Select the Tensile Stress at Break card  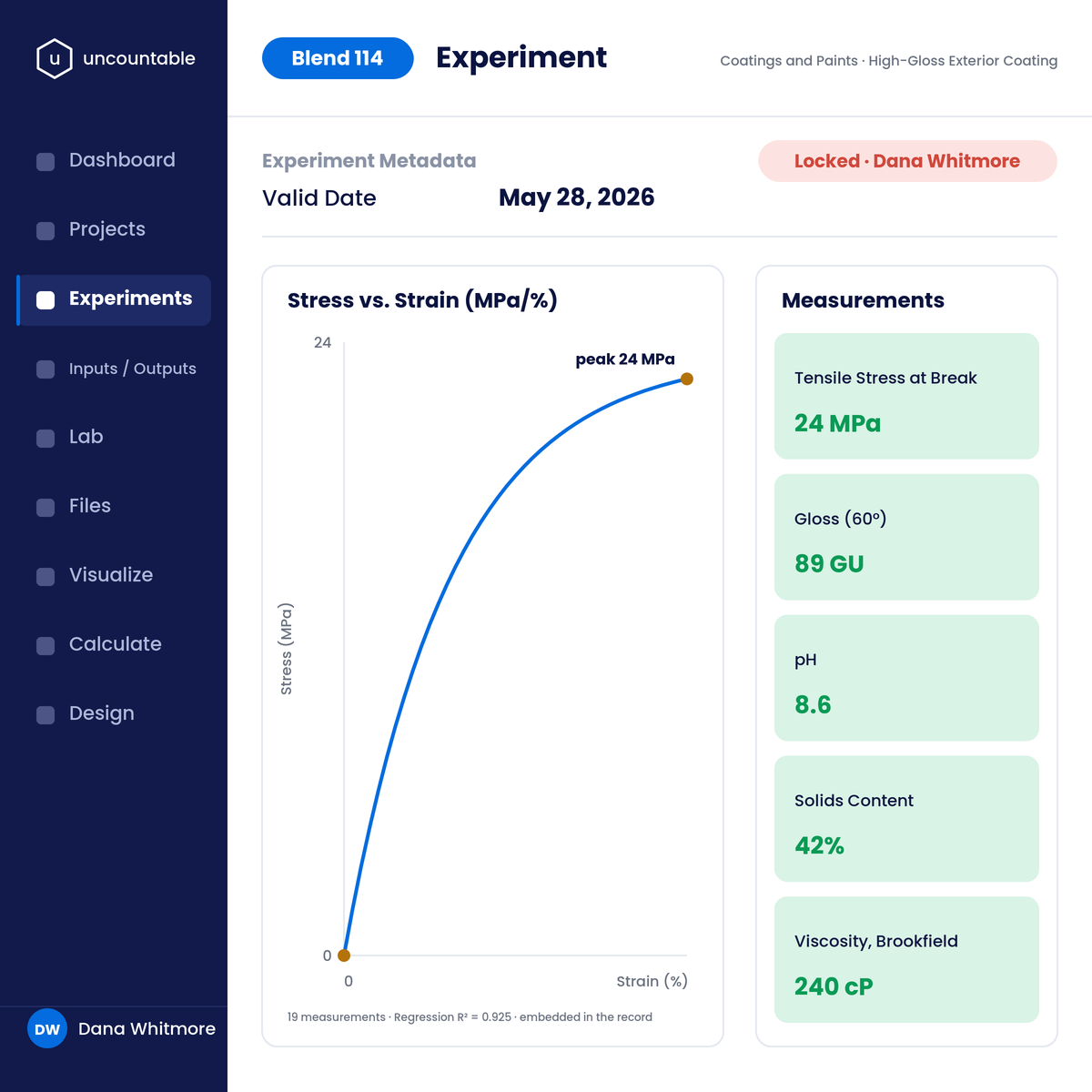click(906, 396)
